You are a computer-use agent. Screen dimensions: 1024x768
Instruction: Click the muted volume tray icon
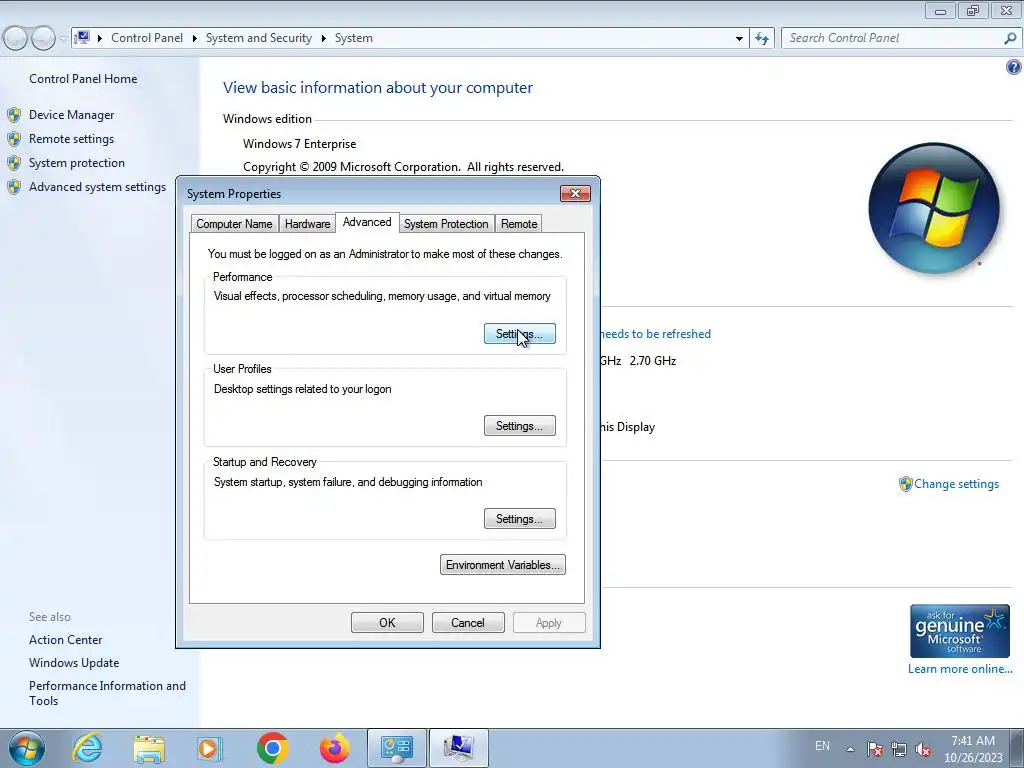point(923,749)
